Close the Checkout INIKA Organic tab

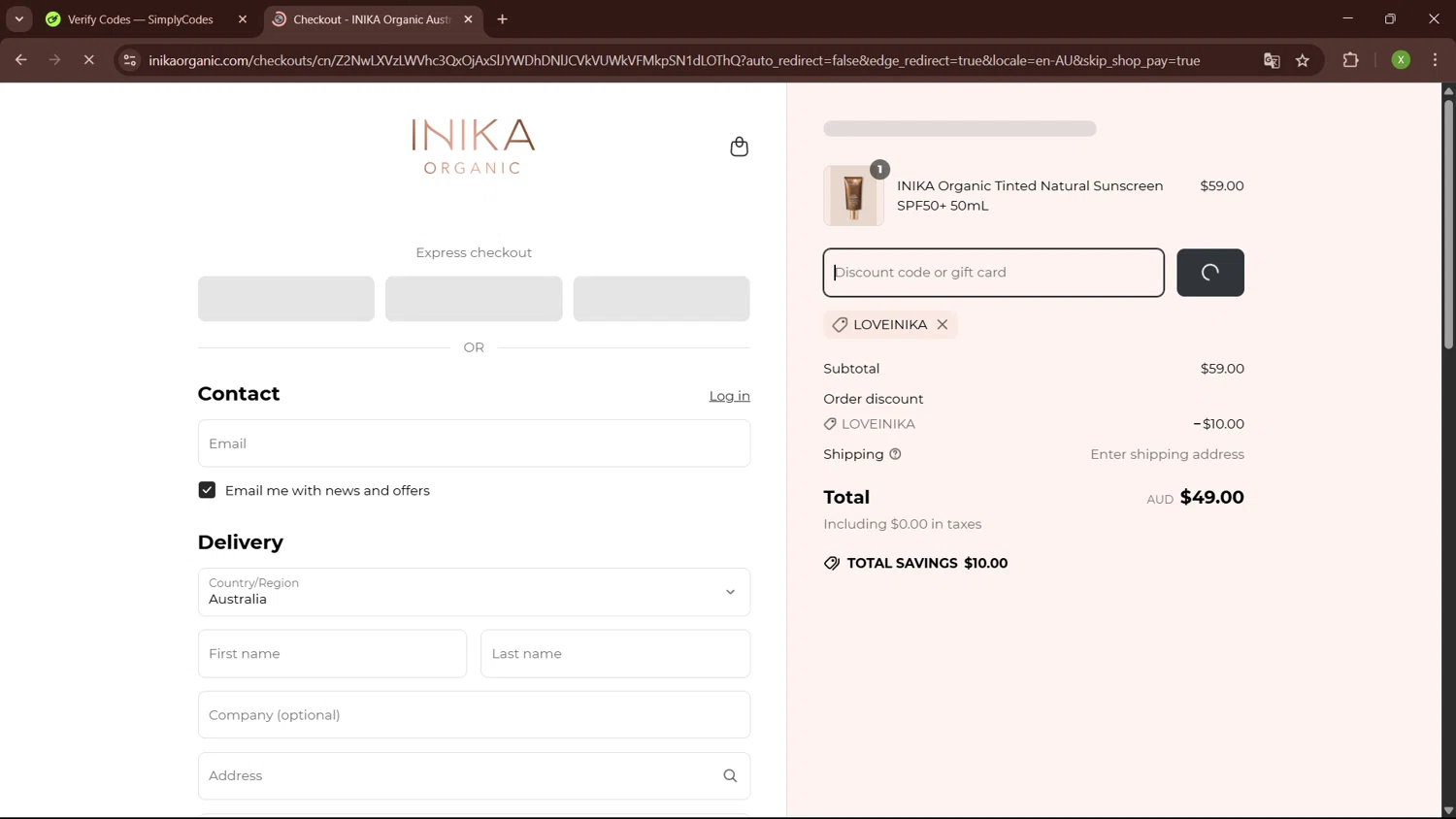468,19
